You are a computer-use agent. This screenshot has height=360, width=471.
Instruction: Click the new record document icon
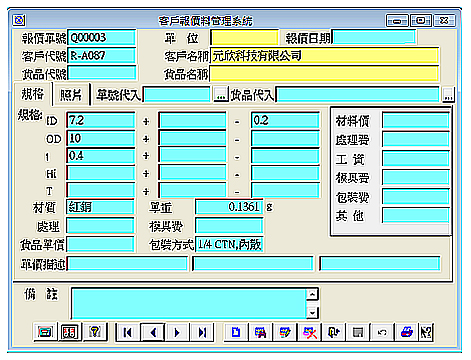click(236, 332)
